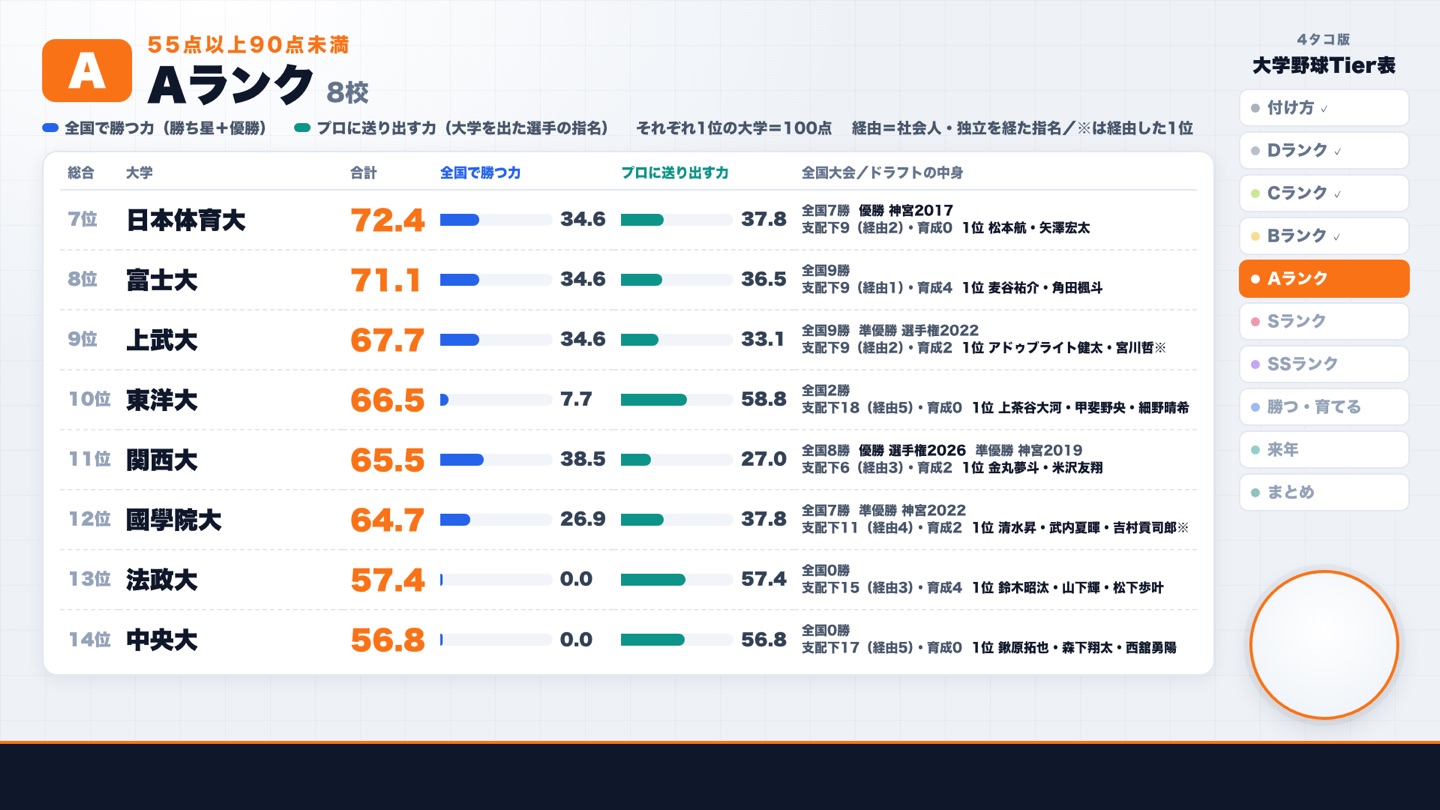Image resolution: width=1440 pixels, height=810 pixels.
Task: Select the 日本体育大 university name
Action: pyautogui.click(x=186, y=220)
